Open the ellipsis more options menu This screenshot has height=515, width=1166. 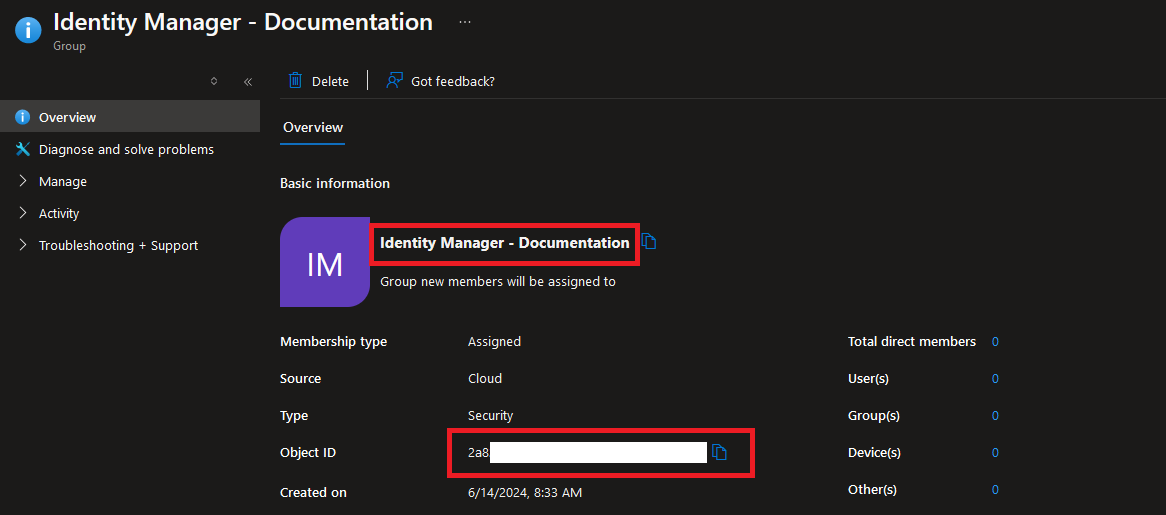pyautogui.click(x=465, y=22)
